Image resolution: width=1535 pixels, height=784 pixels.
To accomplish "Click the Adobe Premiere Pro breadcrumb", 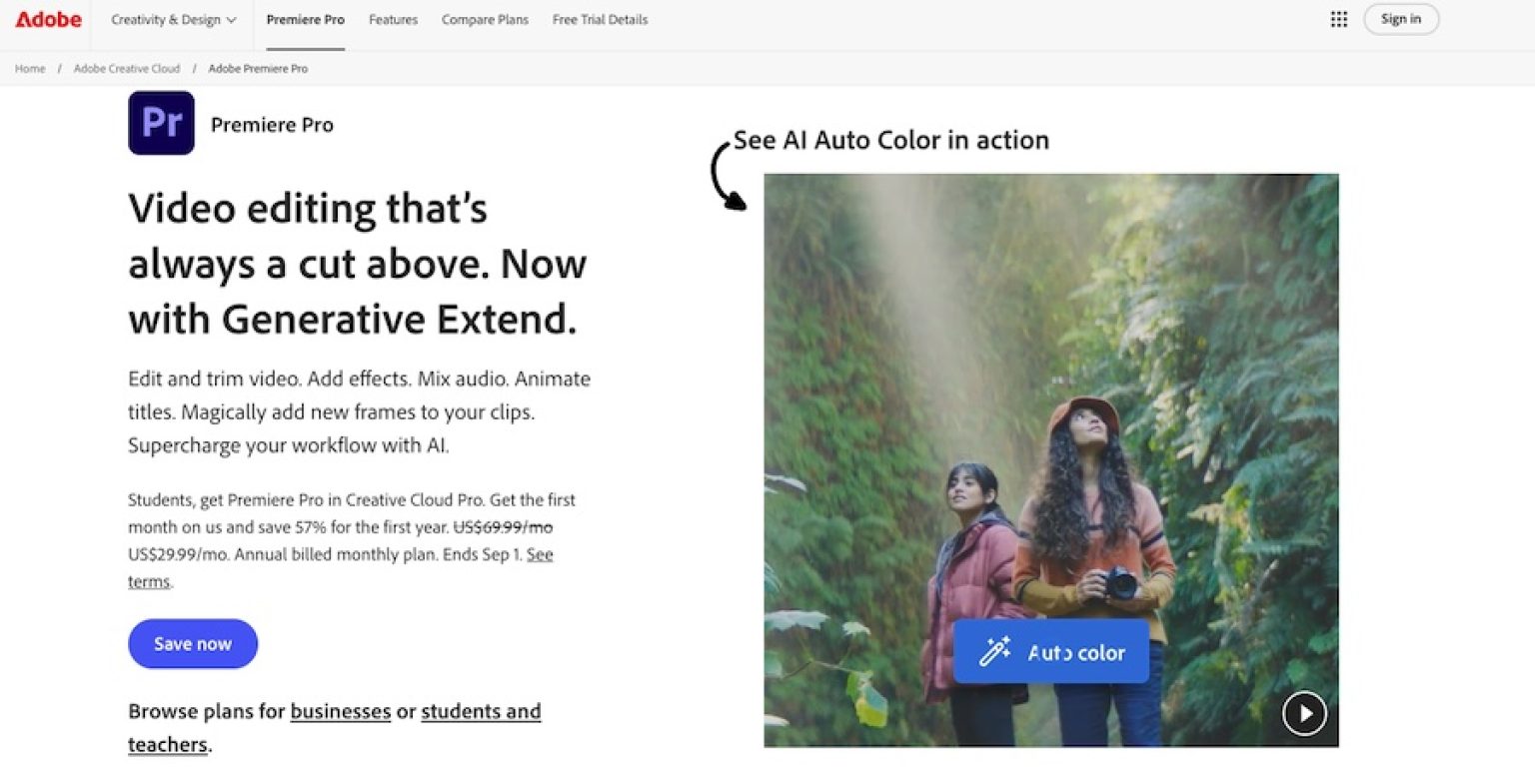I will (258, 69).
